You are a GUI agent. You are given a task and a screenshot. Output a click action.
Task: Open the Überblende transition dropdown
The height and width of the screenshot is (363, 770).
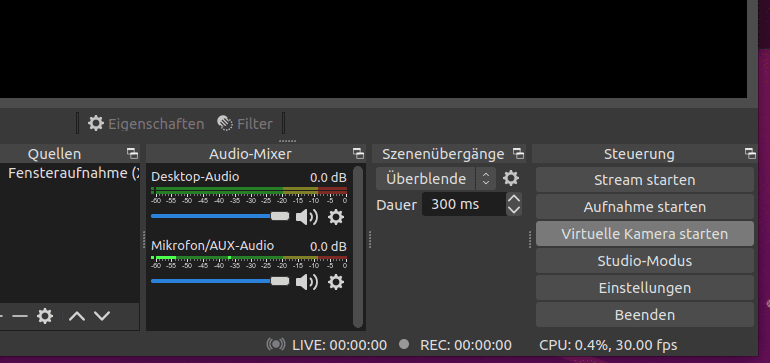click(436, 178)
